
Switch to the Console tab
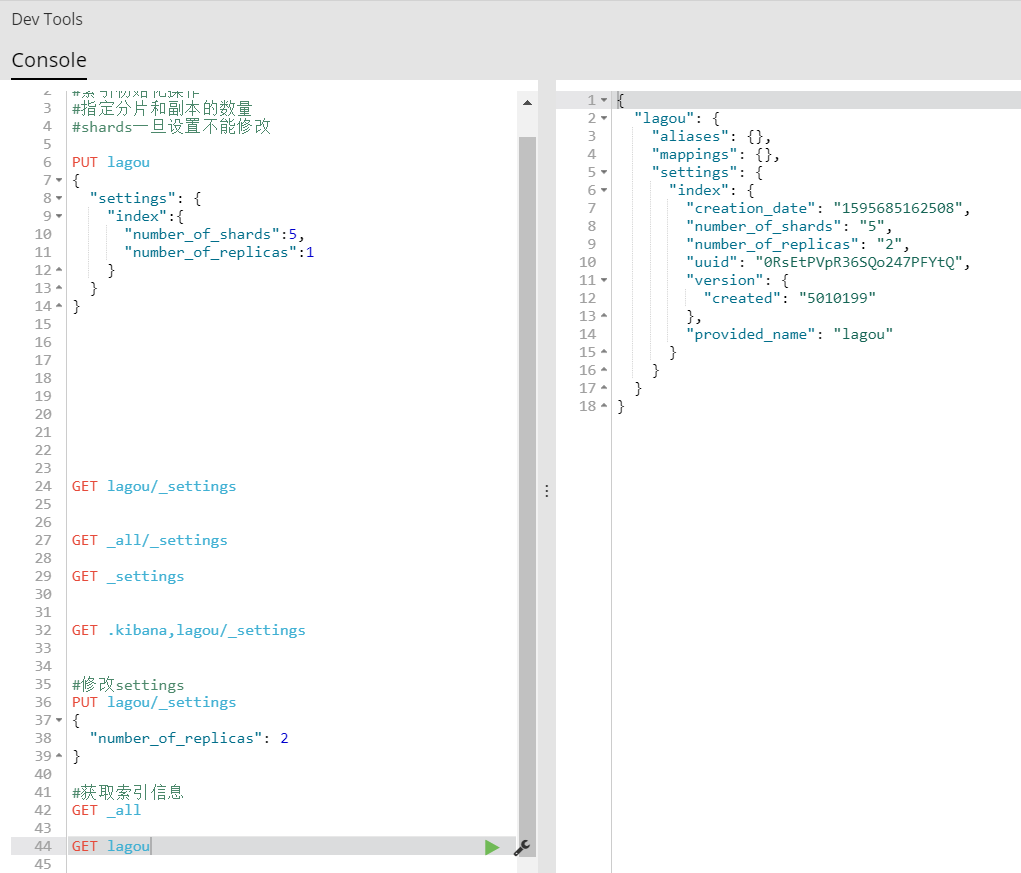pos(48,60)
